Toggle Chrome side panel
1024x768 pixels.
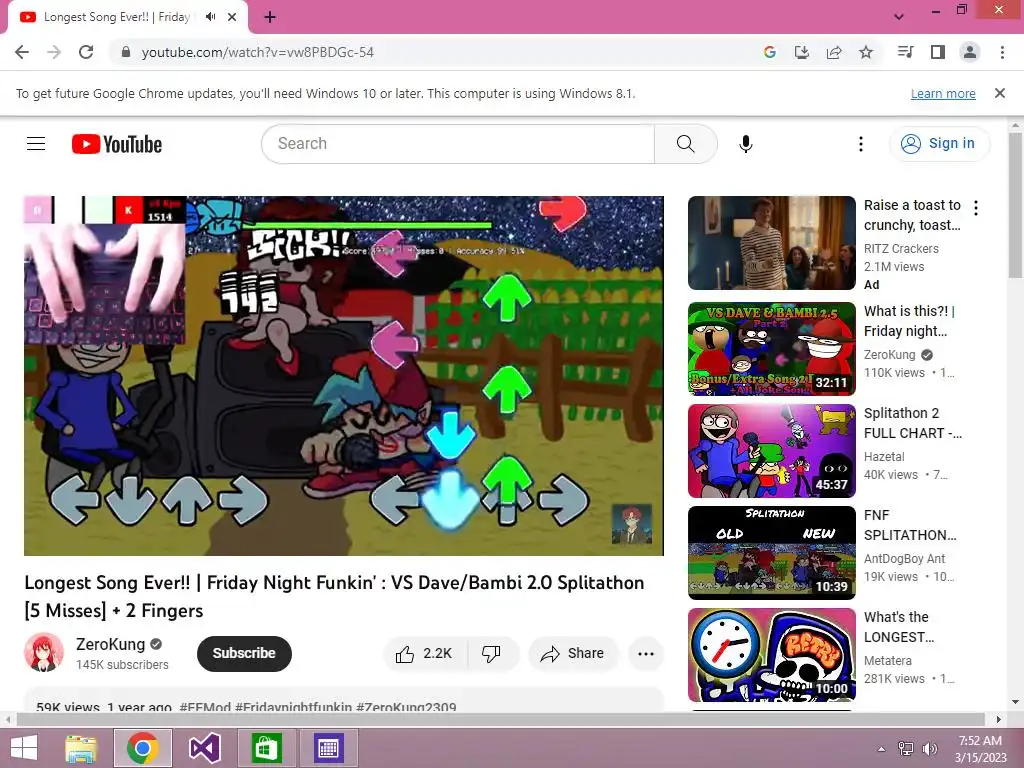pos(938,52)
